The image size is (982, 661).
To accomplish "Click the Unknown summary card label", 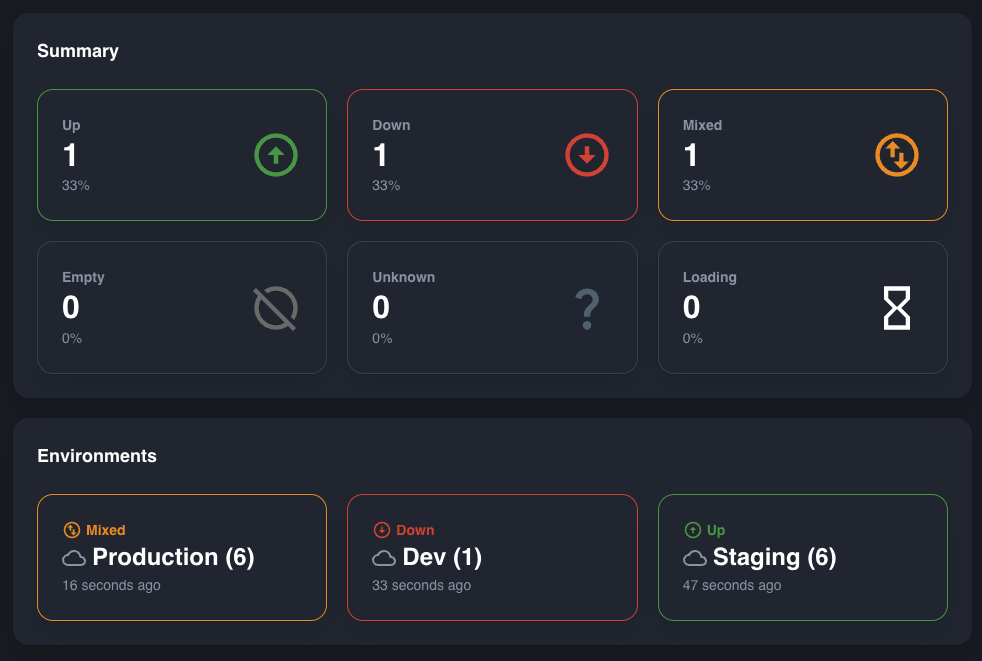I will click(x=403, y=277).
